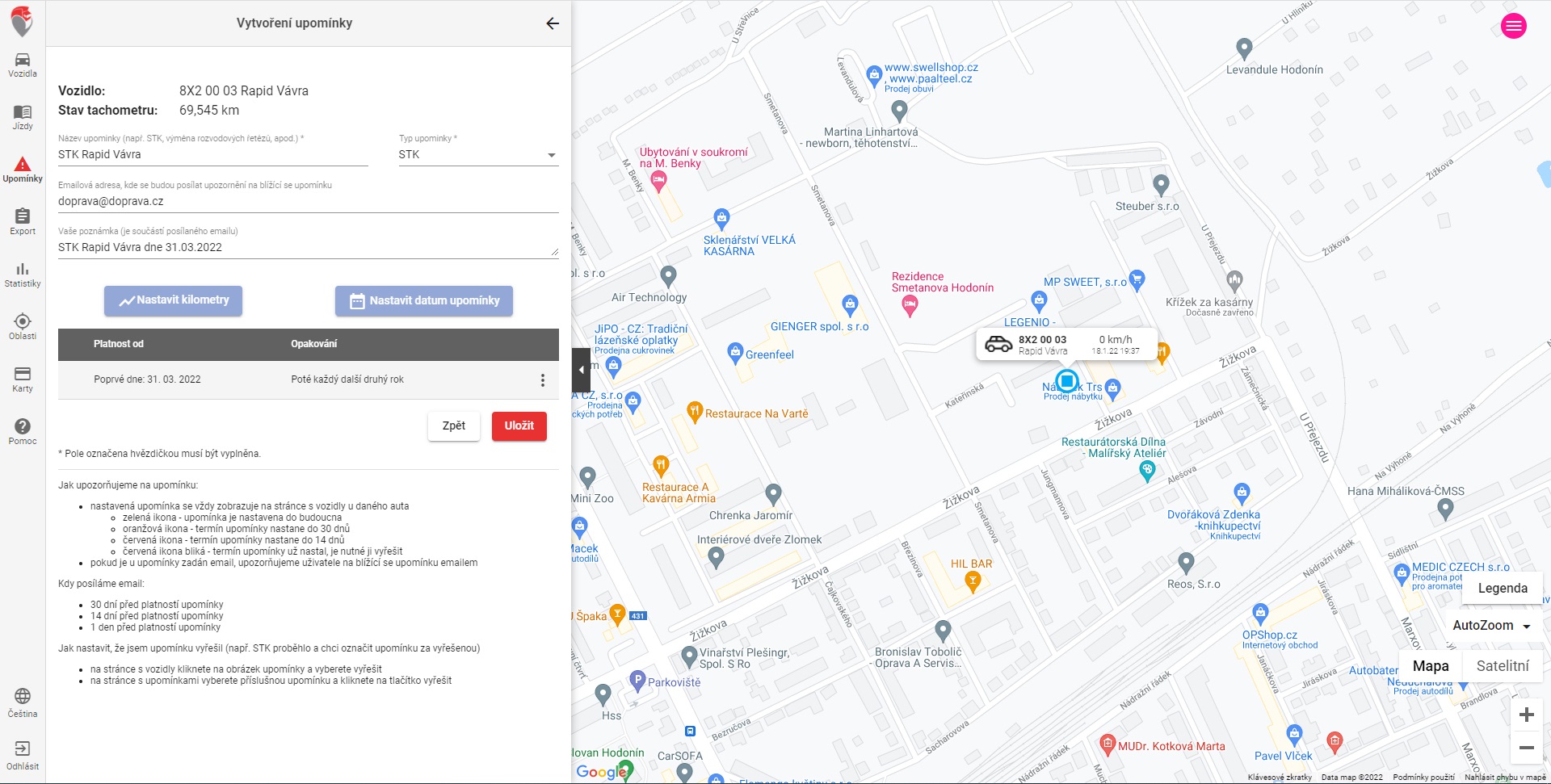Collapse the side panel with arrow handle
The image size is (1551, 784).
pyautogui.click(x=581, y=370)
